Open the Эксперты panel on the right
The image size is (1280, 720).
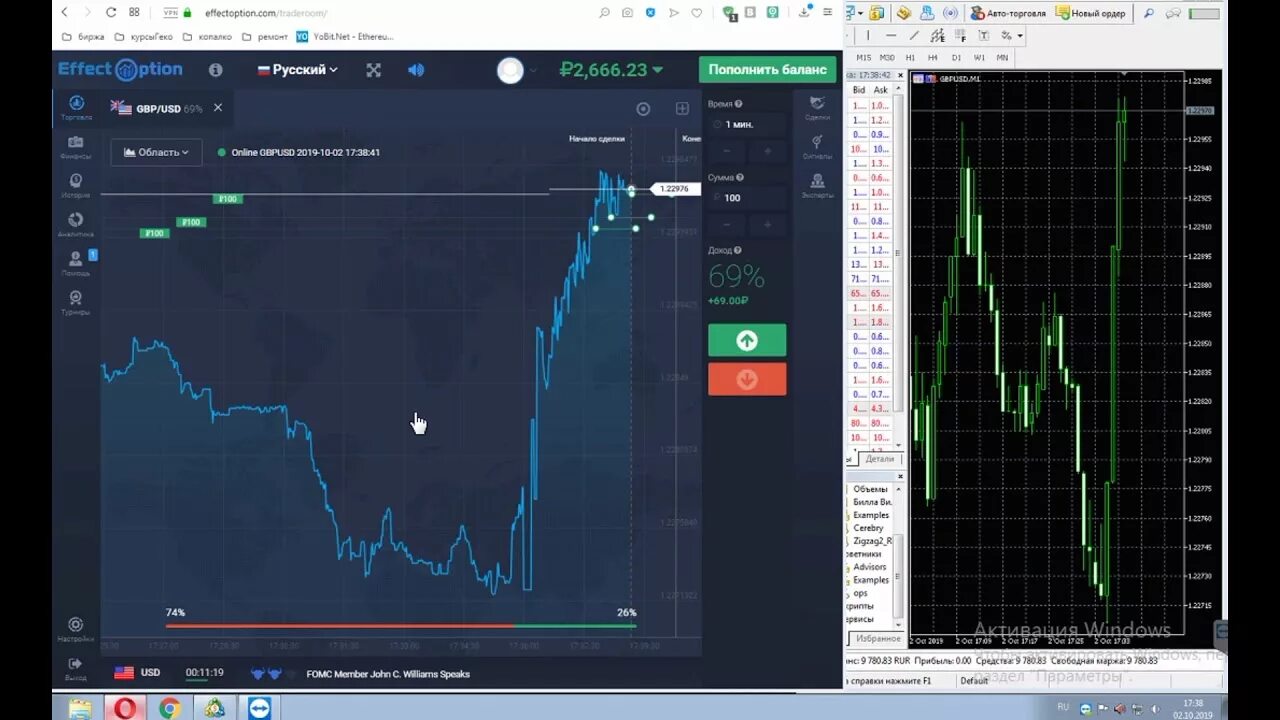tap(817, 186)
